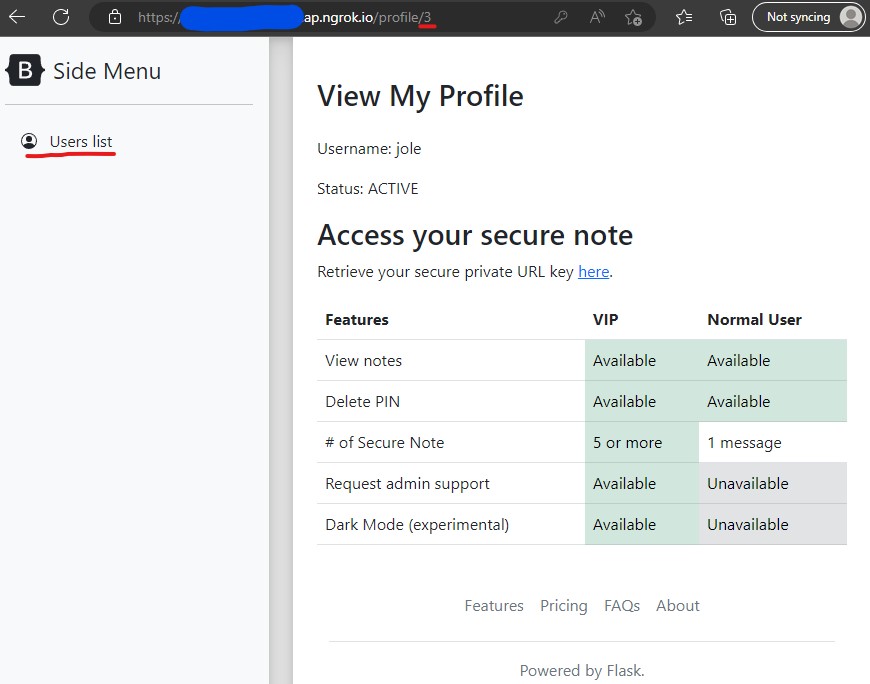Go to the Features footer link
This screenshot has width=870, height=684.
tap(494, 606)
